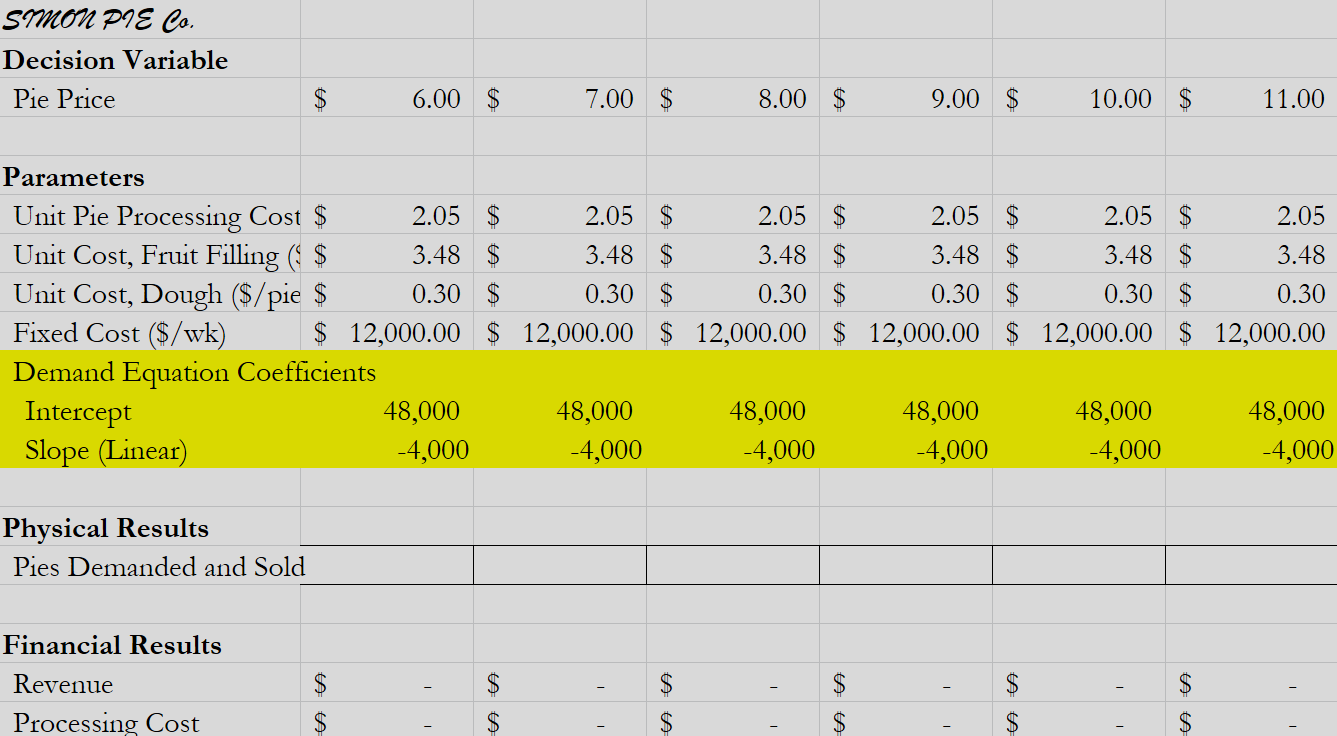The image size is (1337, 736).
Task: Select fixed cost 12,000.00 in the 8.00 price column
Action: click(x=733, y=333)
